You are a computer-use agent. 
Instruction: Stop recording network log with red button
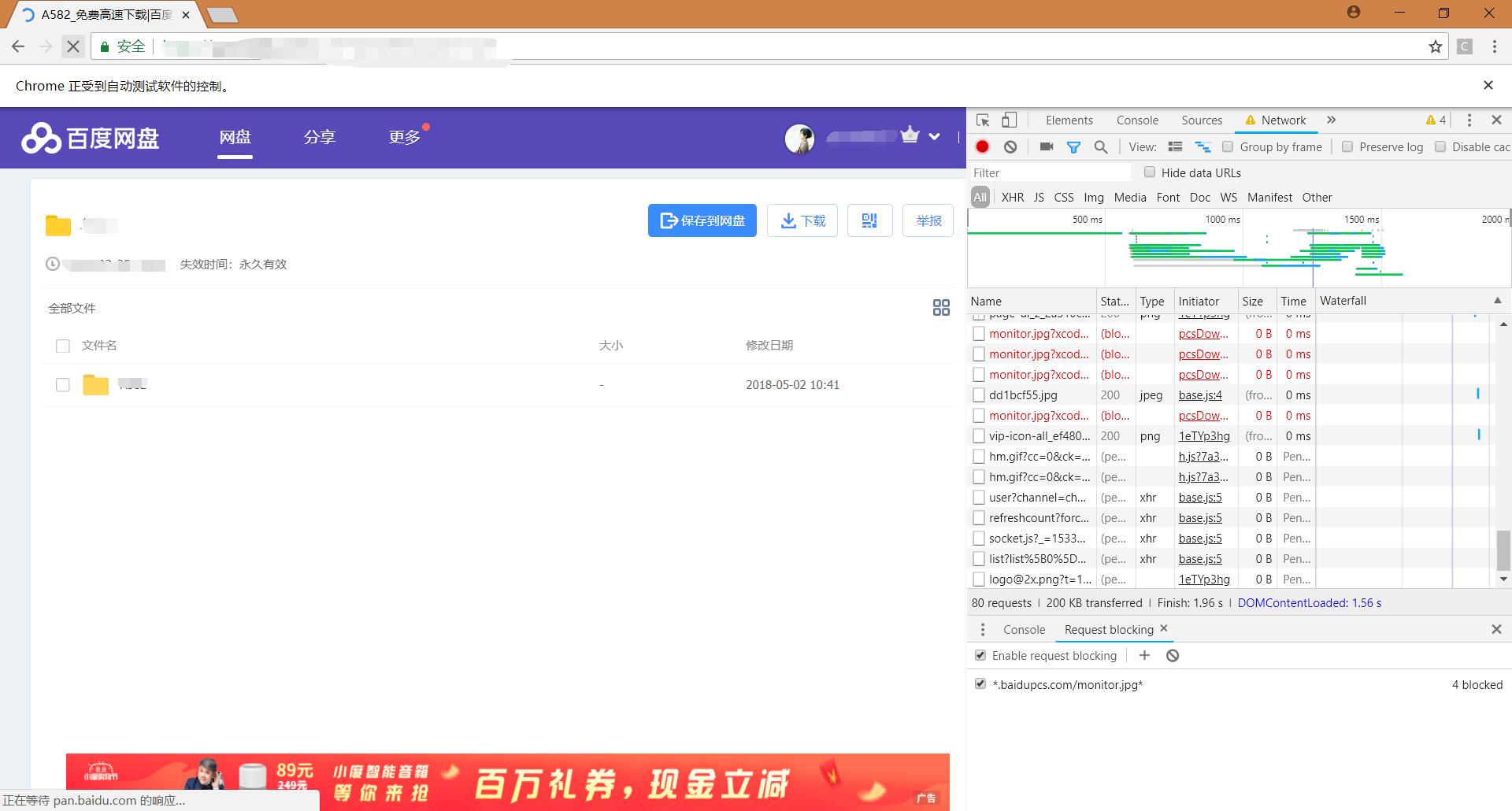(x=983, y=146)
